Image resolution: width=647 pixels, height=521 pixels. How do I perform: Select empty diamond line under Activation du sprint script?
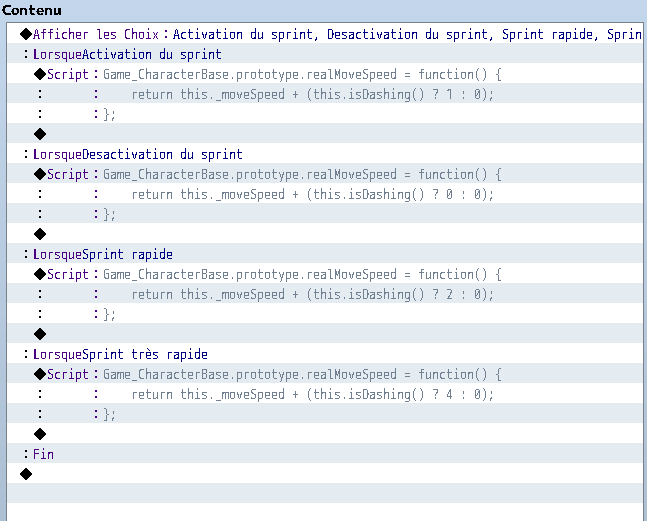click(x=325, y=134)
